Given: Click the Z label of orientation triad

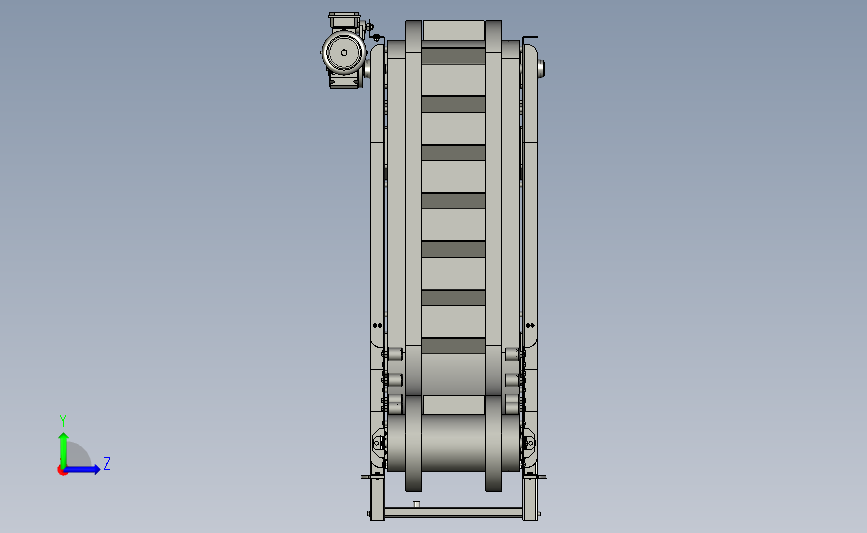Looking at the screenshot, I should [107, 463].
